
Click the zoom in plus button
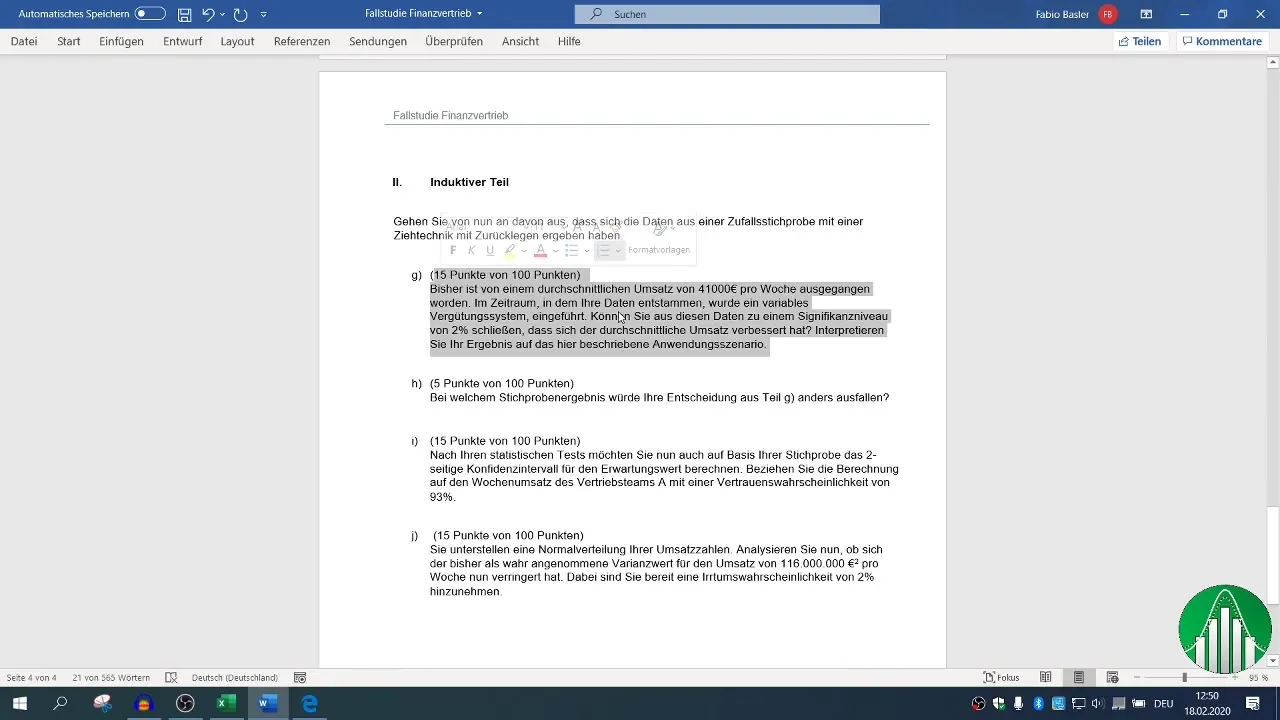(1235, 677)
